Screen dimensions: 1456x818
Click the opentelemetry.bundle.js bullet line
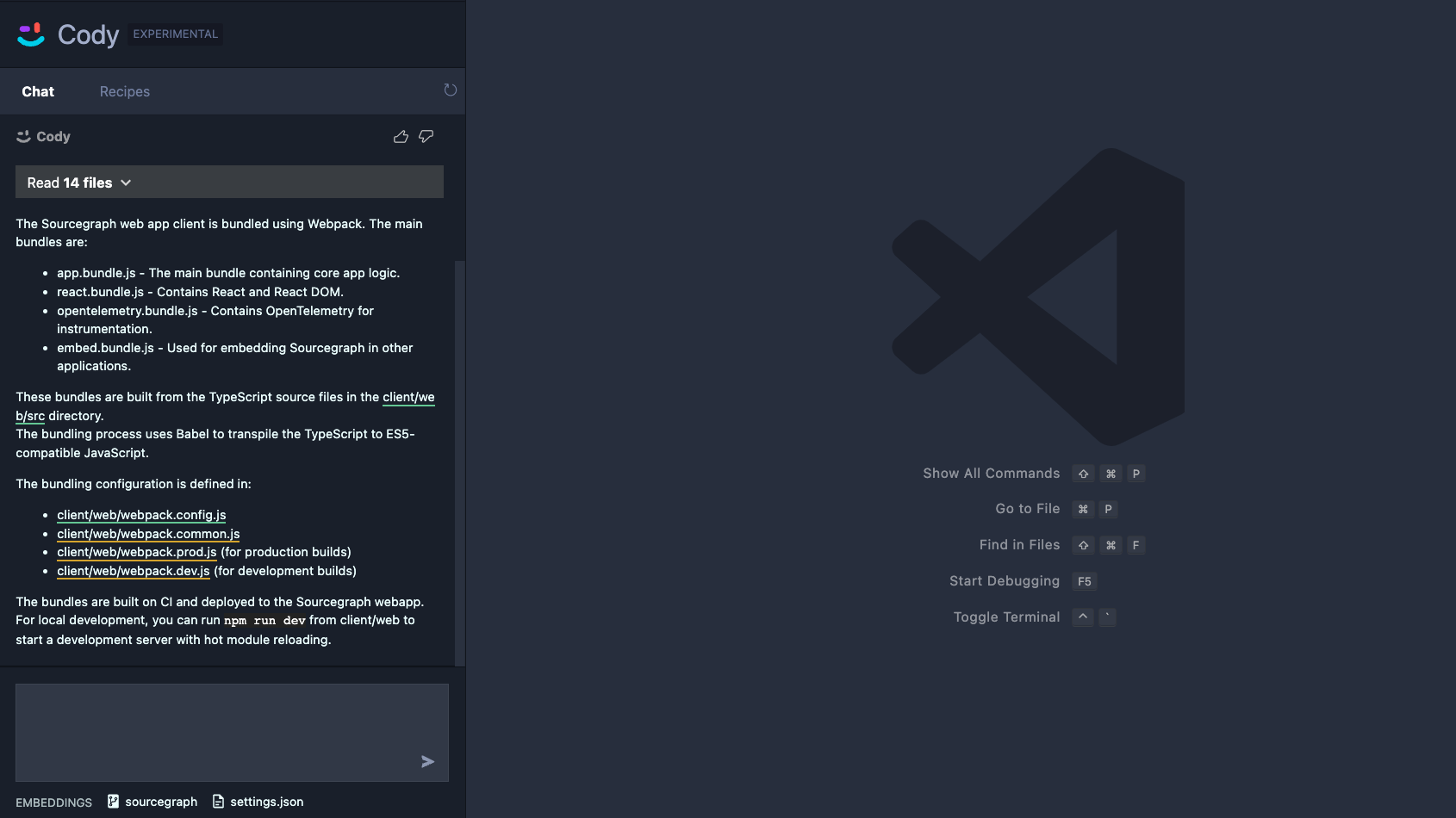pyautogui.click(x=215, y=319)
